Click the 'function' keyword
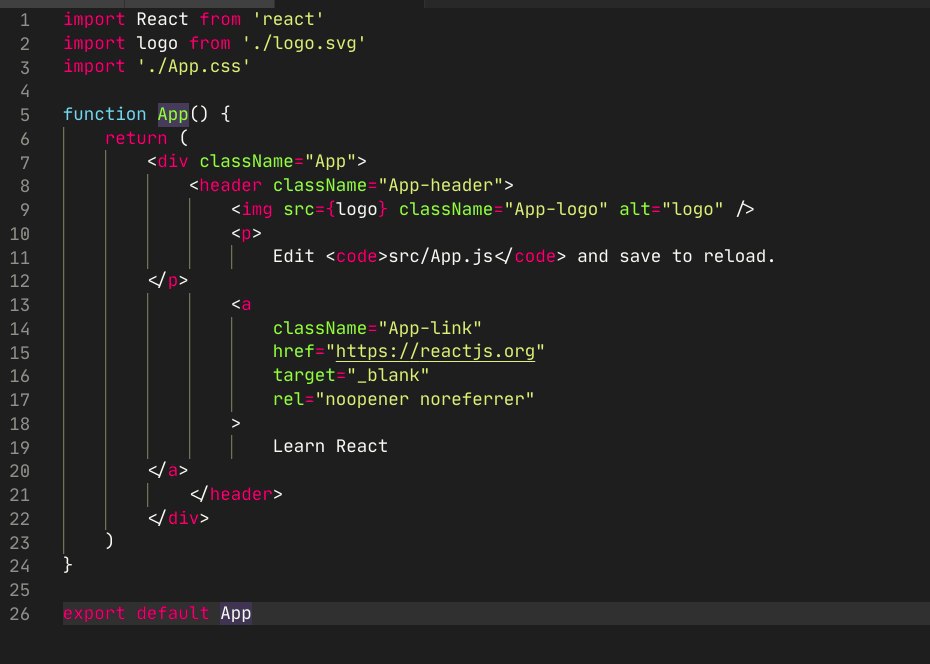Screen dimensions: 930x664 pyautogui.click(x=104, y=114)
